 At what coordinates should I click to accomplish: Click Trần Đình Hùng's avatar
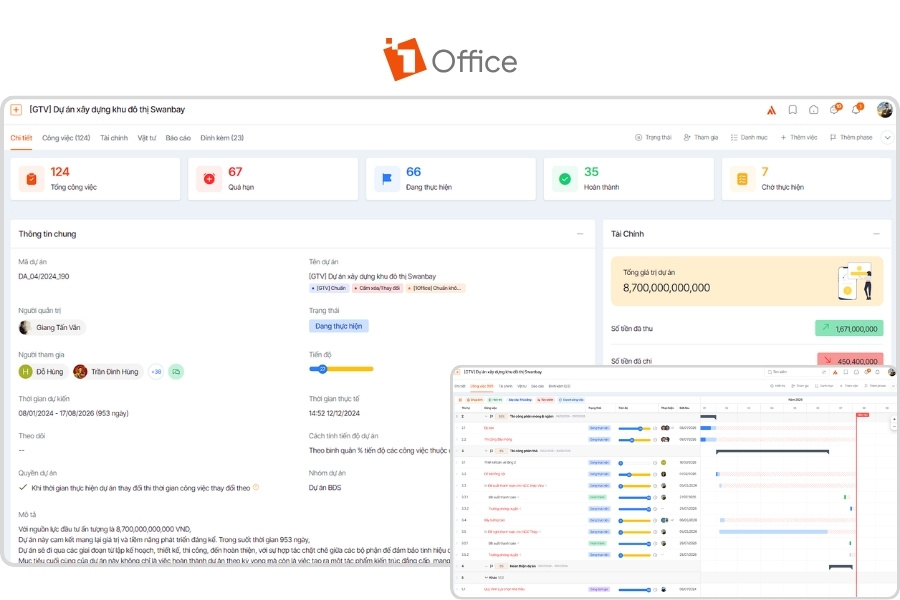tap(80, 371)
